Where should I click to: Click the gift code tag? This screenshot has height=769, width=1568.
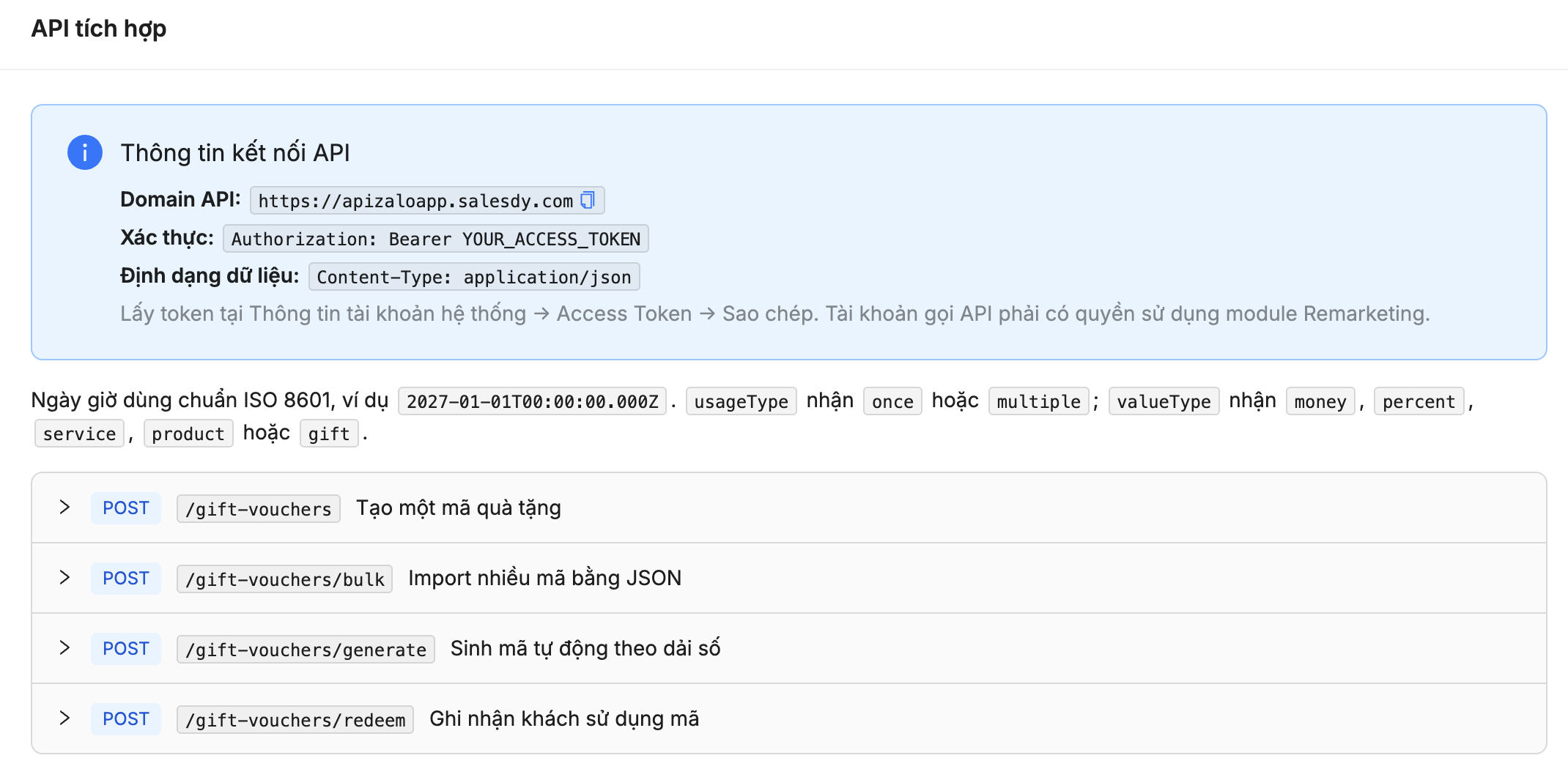pyautogui.click(x=329, y=434)
